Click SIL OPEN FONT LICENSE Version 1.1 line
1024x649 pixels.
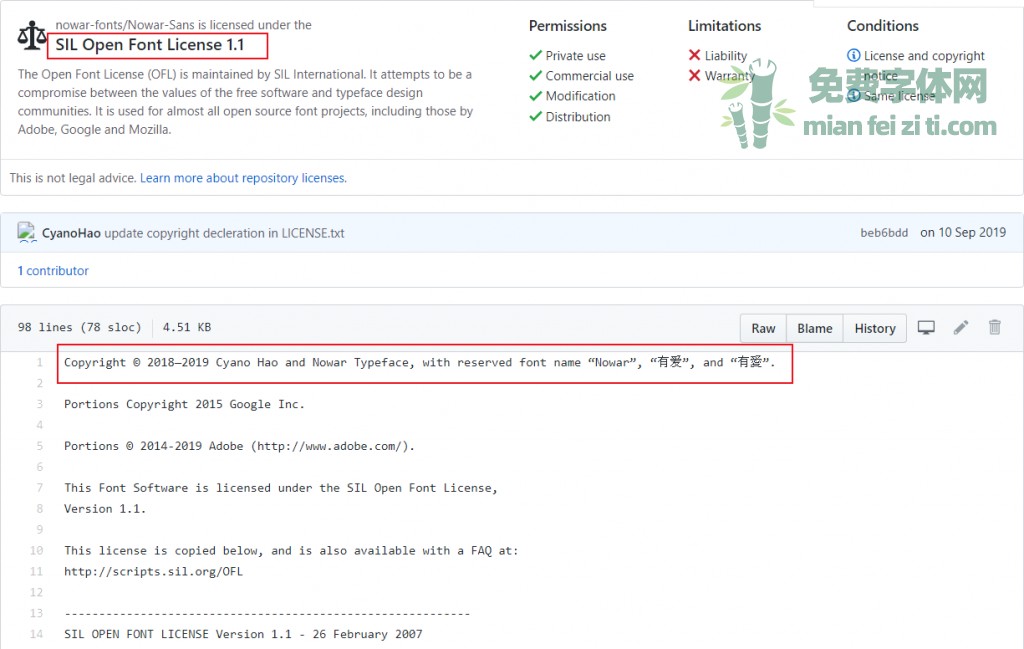click(243, 634)
